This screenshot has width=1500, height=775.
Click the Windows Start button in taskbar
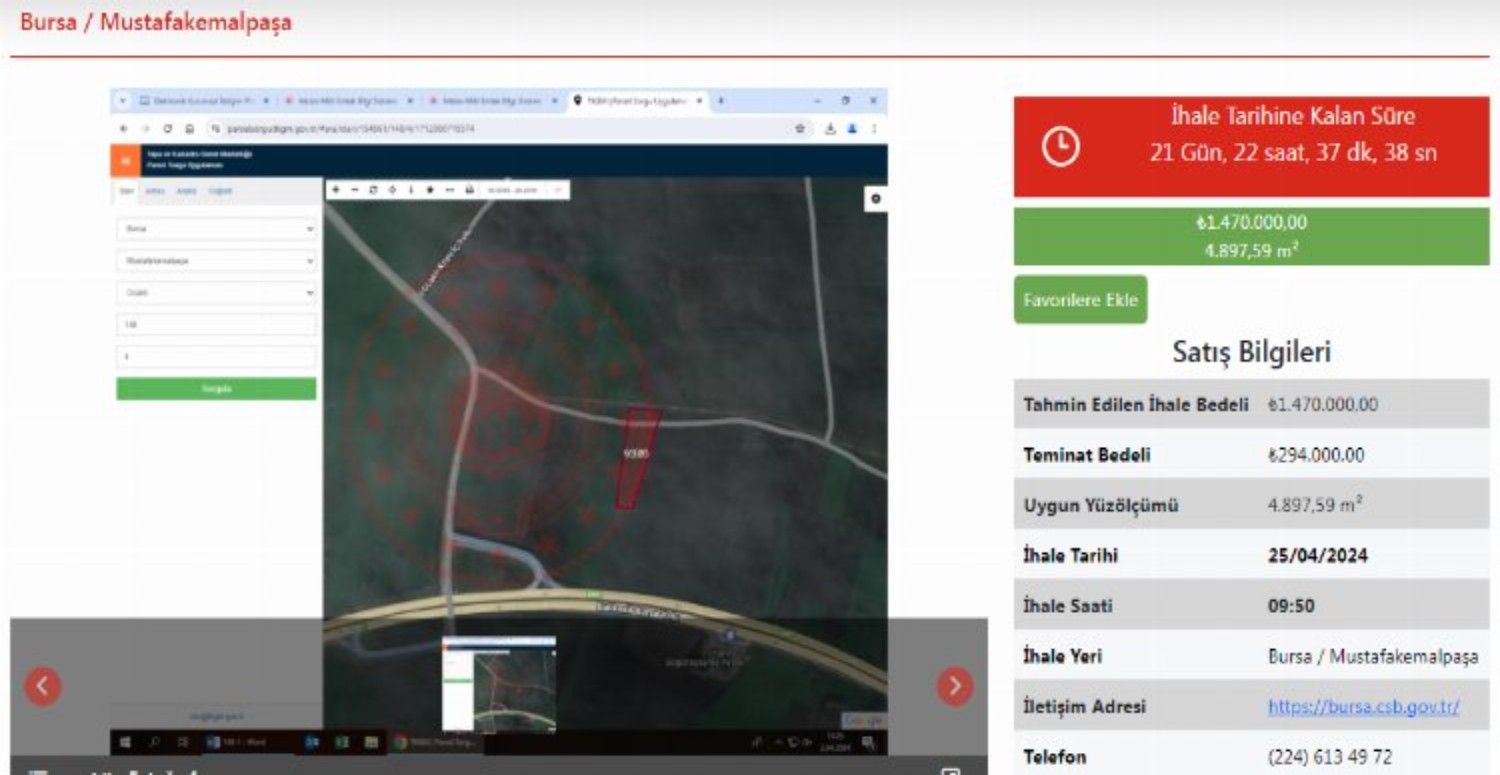[x=126, y=742]
